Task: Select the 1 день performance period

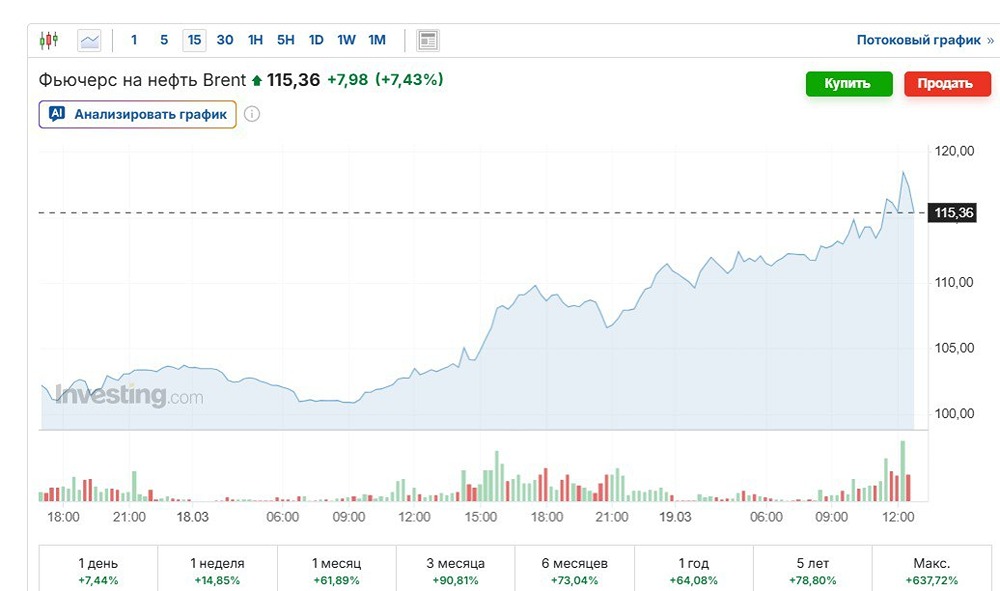Action: (98, 570)
